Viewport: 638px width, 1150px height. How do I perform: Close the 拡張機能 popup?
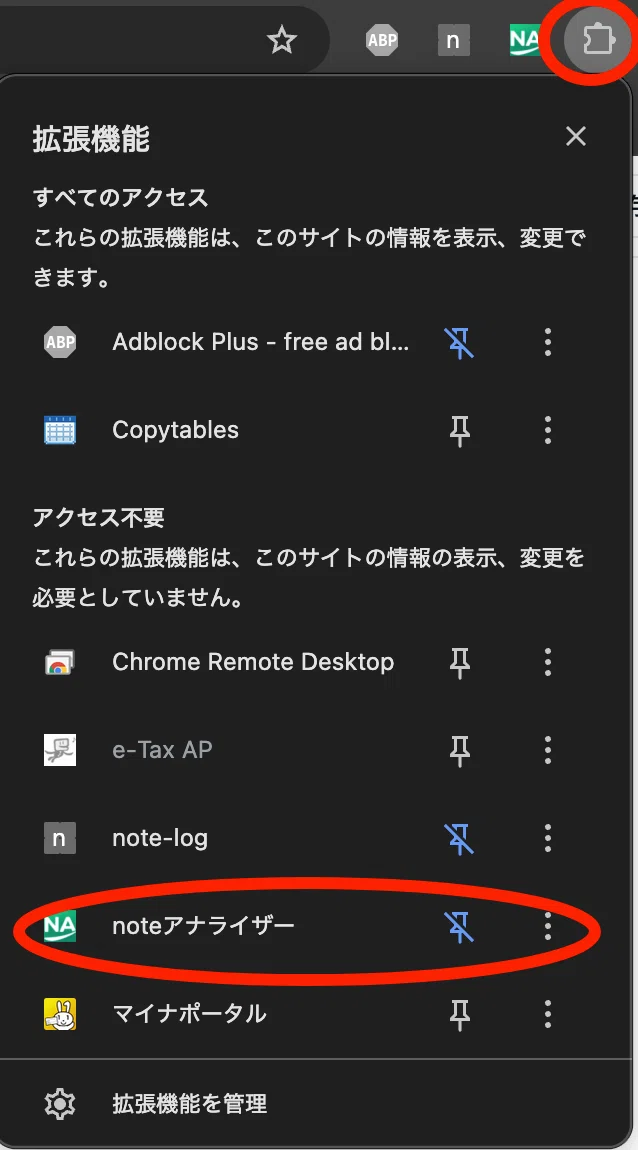[x=576, y=136]
